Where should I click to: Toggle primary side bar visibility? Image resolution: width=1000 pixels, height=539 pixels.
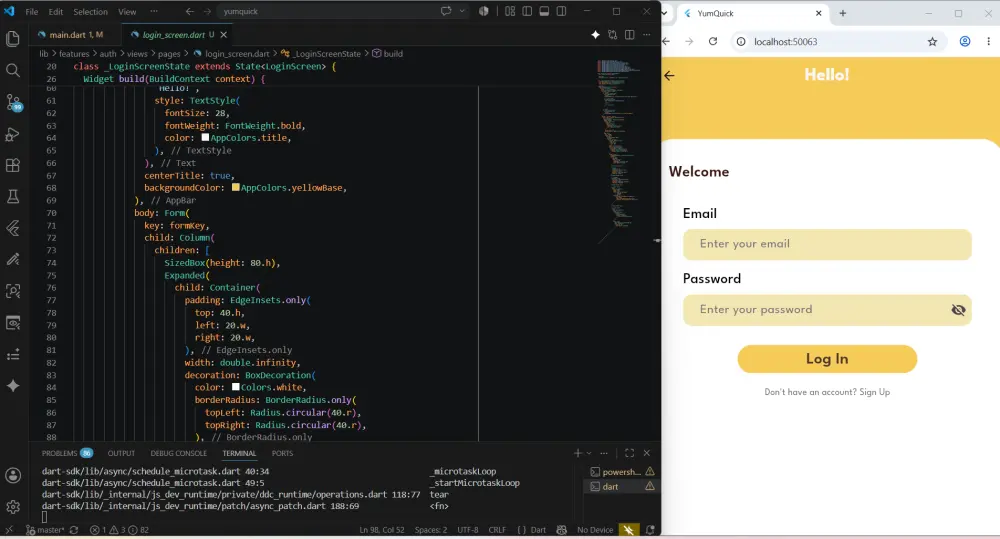point(527,11)
